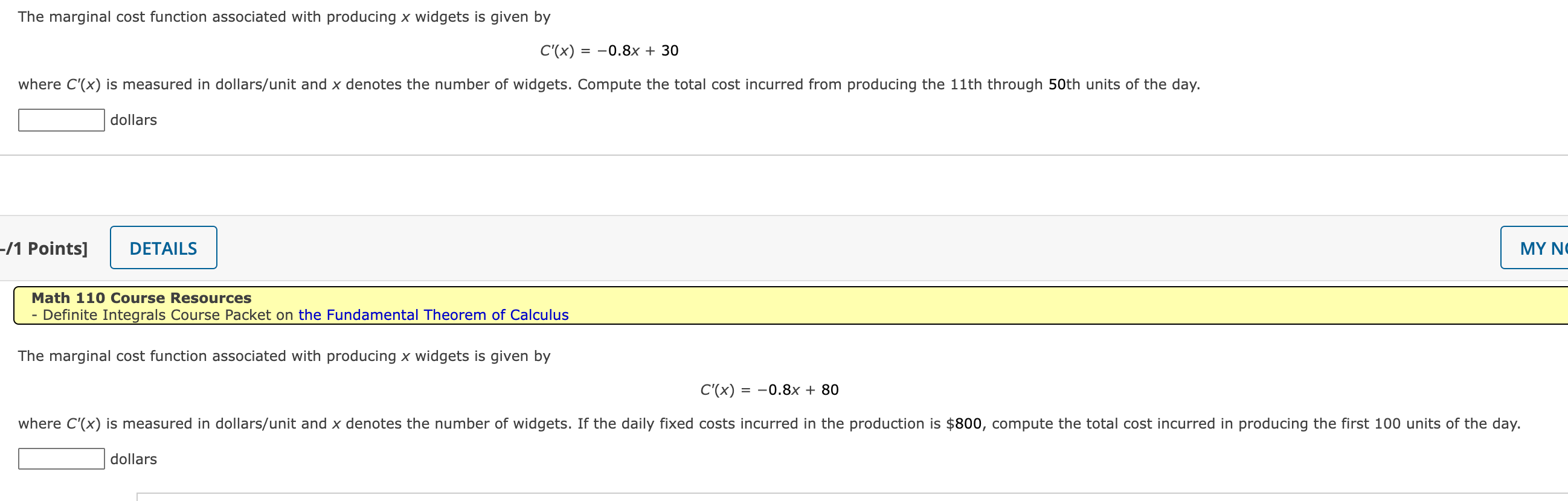The width and height of the screenshot is (1568, 501).
Task: Select the Math 110 Course Resources banner
Action: click(x=141, y=298)
